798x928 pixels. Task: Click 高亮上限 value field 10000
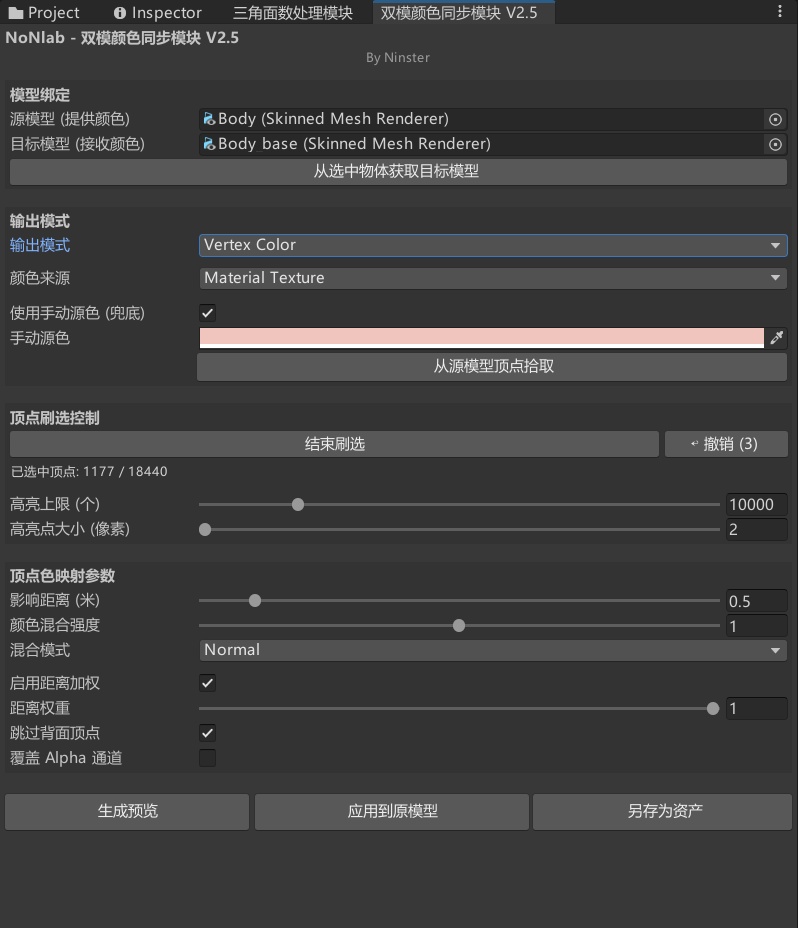pos(757,504)
